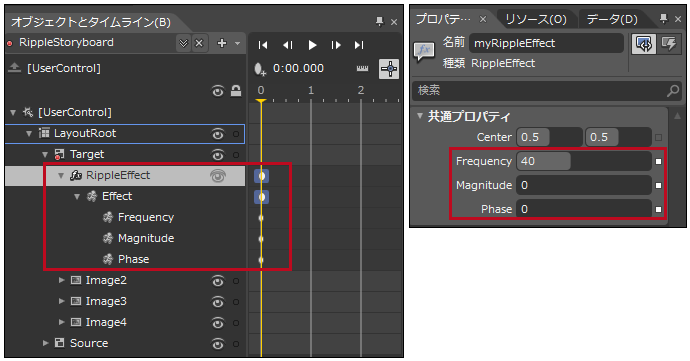
Task: Click the 0:00.000 playhead time field
Action: tap(298, 69)
